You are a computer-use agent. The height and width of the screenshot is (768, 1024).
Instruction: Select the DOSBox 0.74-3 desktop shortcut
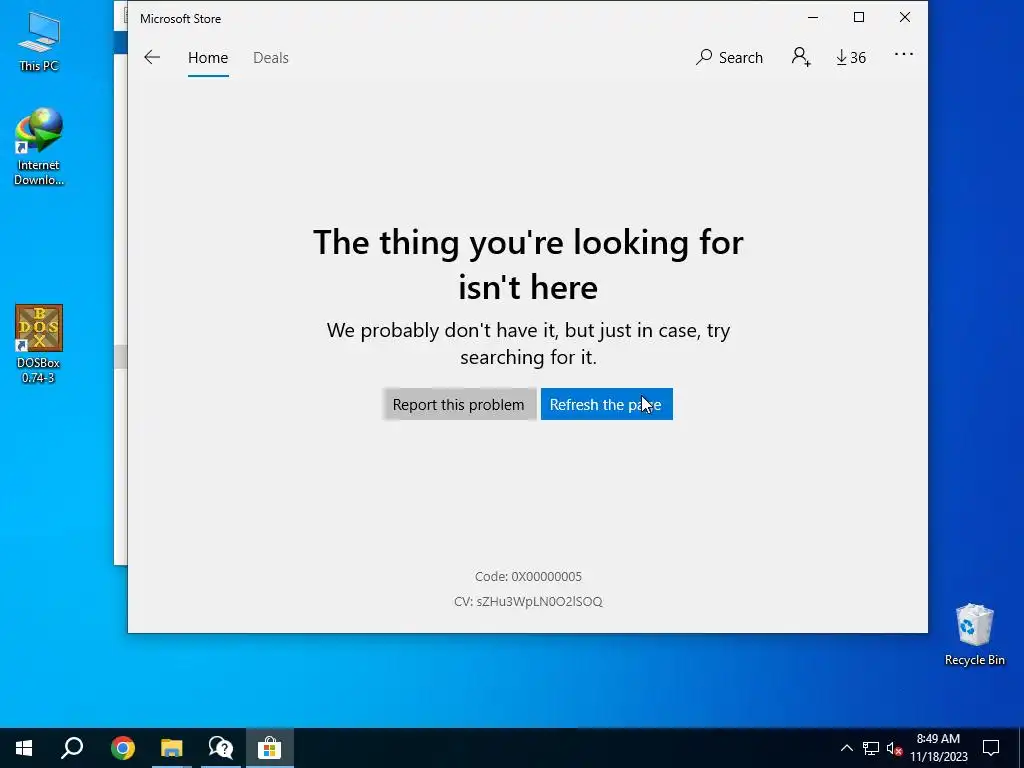(39, 344)
